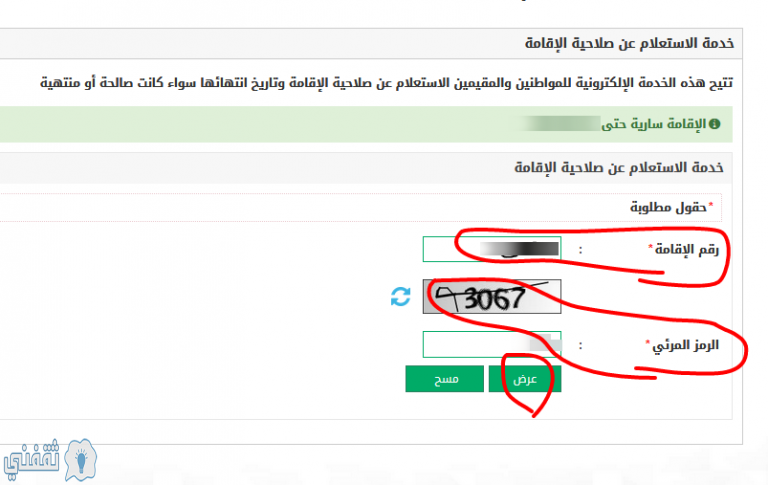The height and width of the screenshot is (485, 768).
Task: Refresh the captcha with blue arrows icon
Action: click(x=401, y=297)
